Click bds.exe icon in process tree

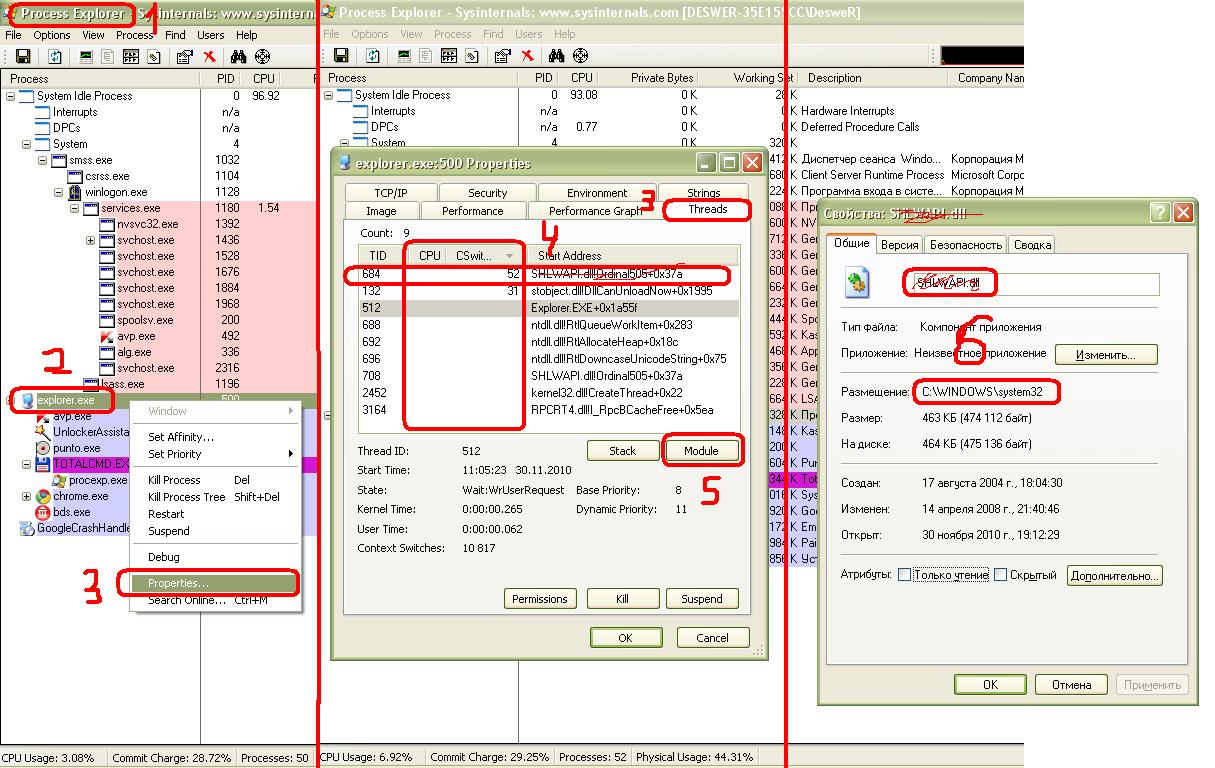point(43,512)
